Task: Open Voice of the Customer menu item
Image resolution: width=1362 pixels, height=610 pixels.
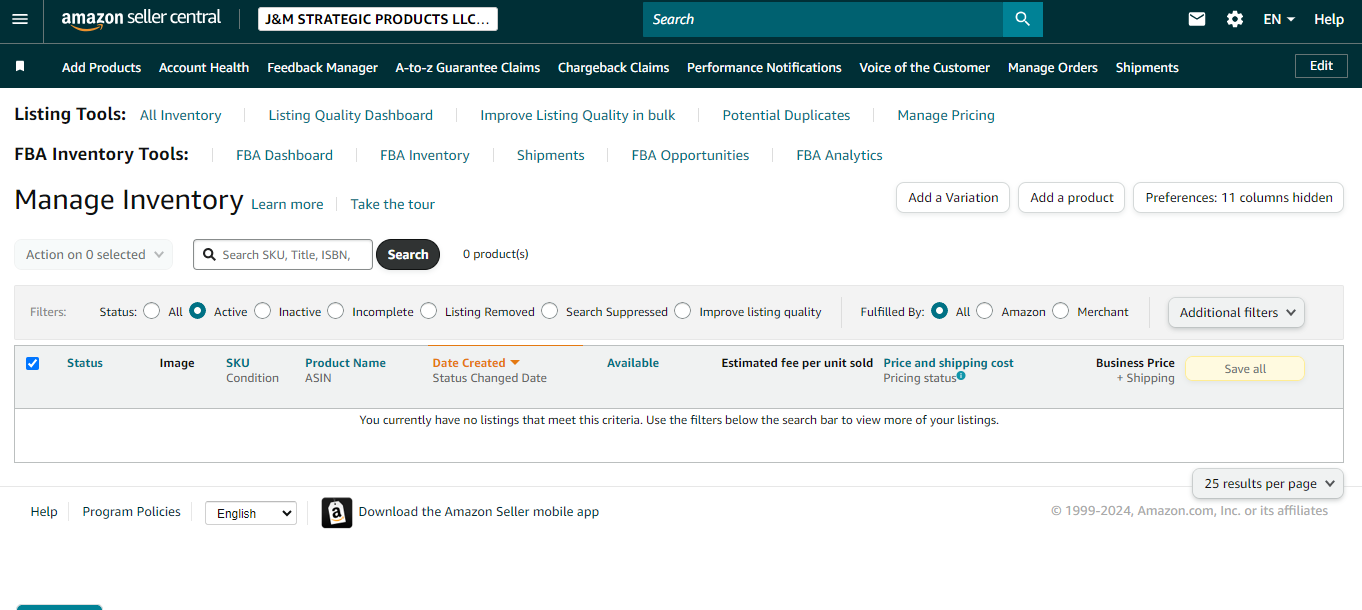Action: tap(924, 68)
